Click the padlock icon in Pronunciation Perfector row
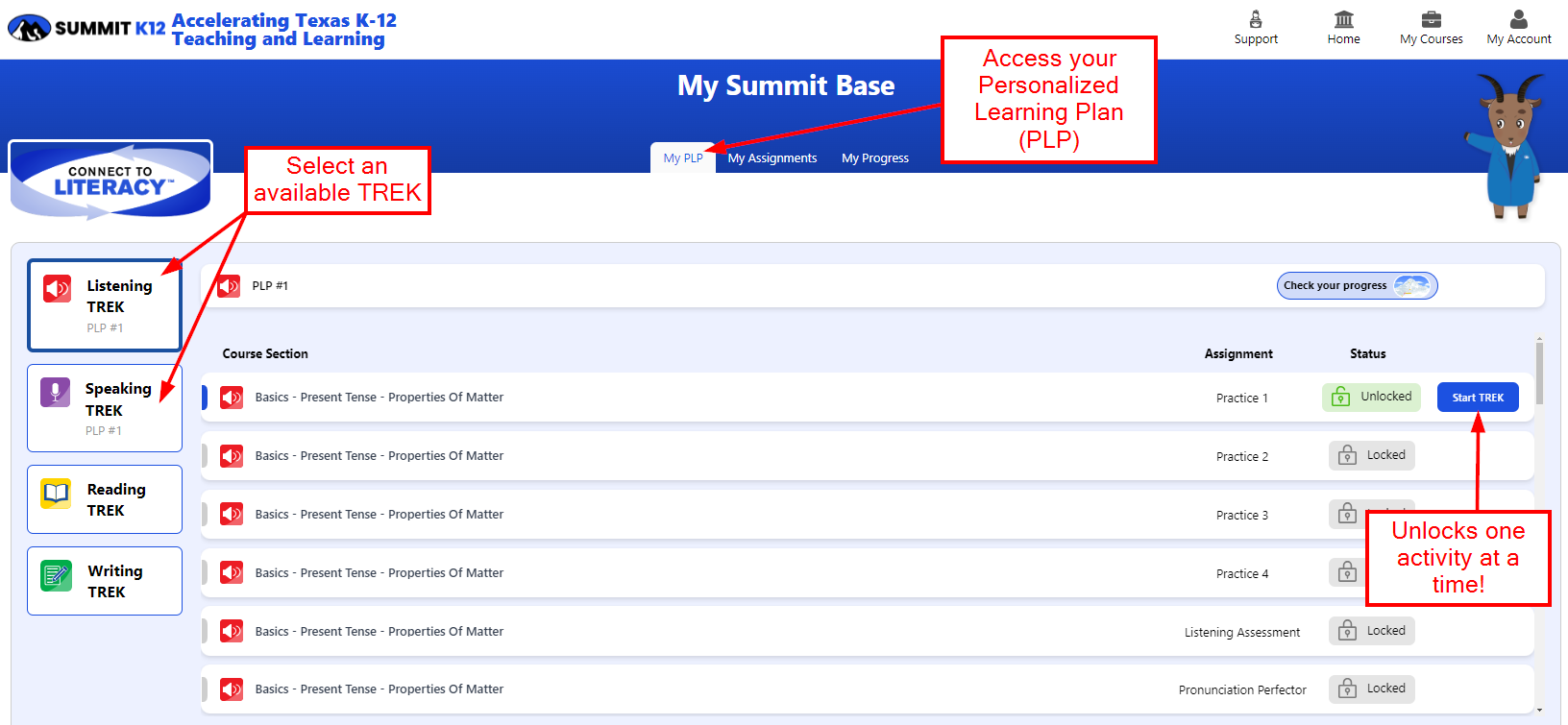1568x725 pixels. (1347, 689)
